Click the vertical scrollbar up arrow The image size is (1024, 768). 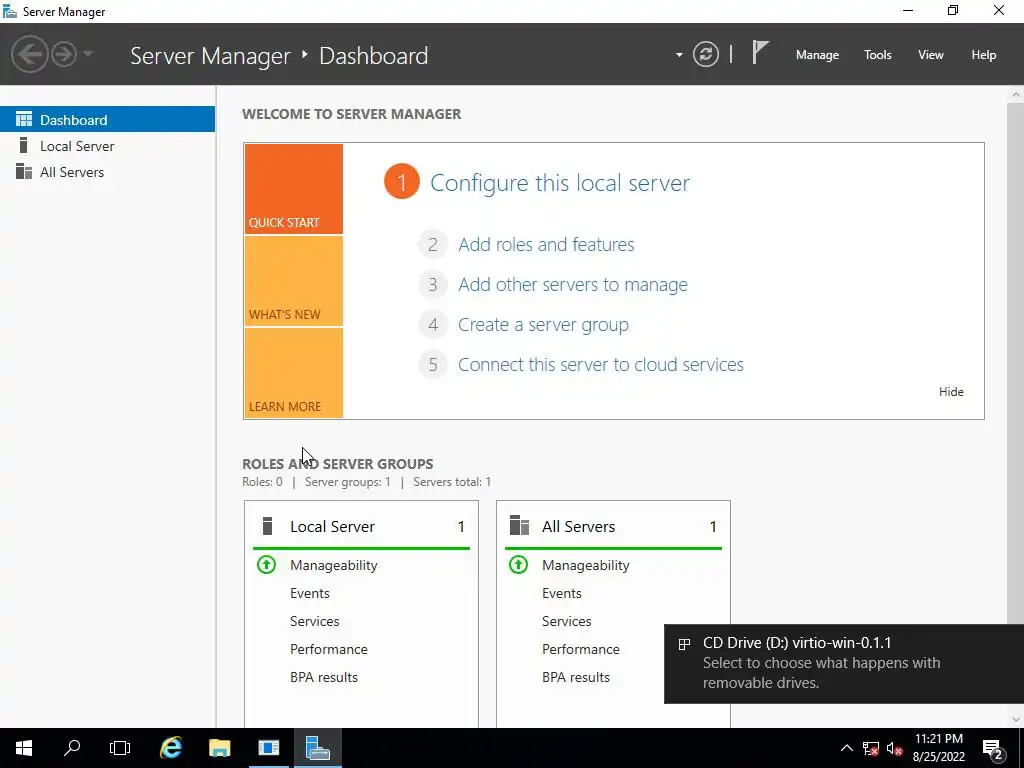(x=1016, y=95)
